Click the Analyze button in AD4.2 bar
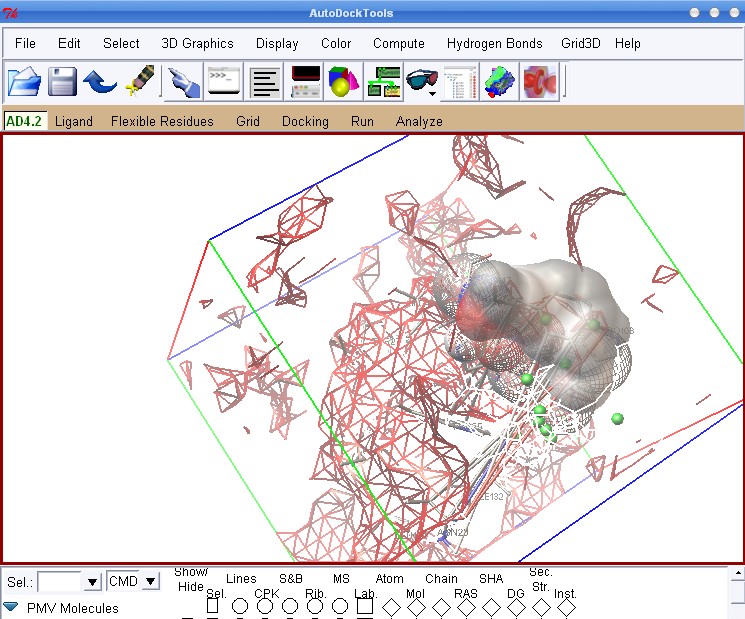This screenshot has width=745, height=619. pyautogui.click(x=418, y=121)
